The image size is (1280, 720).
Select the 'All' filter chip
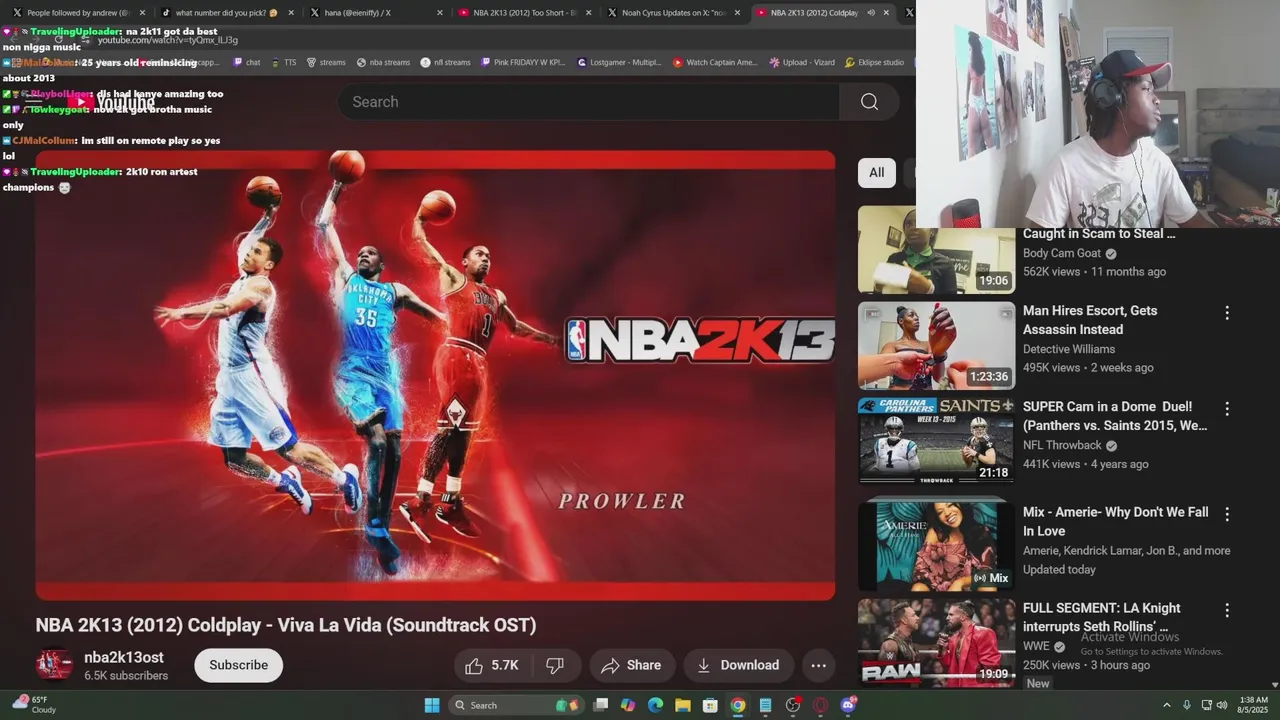tap(876, 172)
